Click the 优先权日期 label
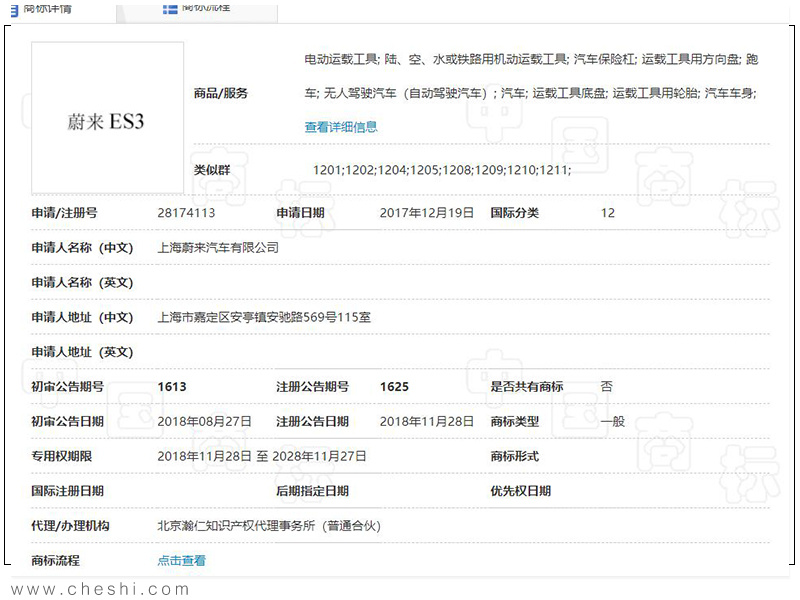The width and height of the screenshot is (800, 600). tap(521, 491)
